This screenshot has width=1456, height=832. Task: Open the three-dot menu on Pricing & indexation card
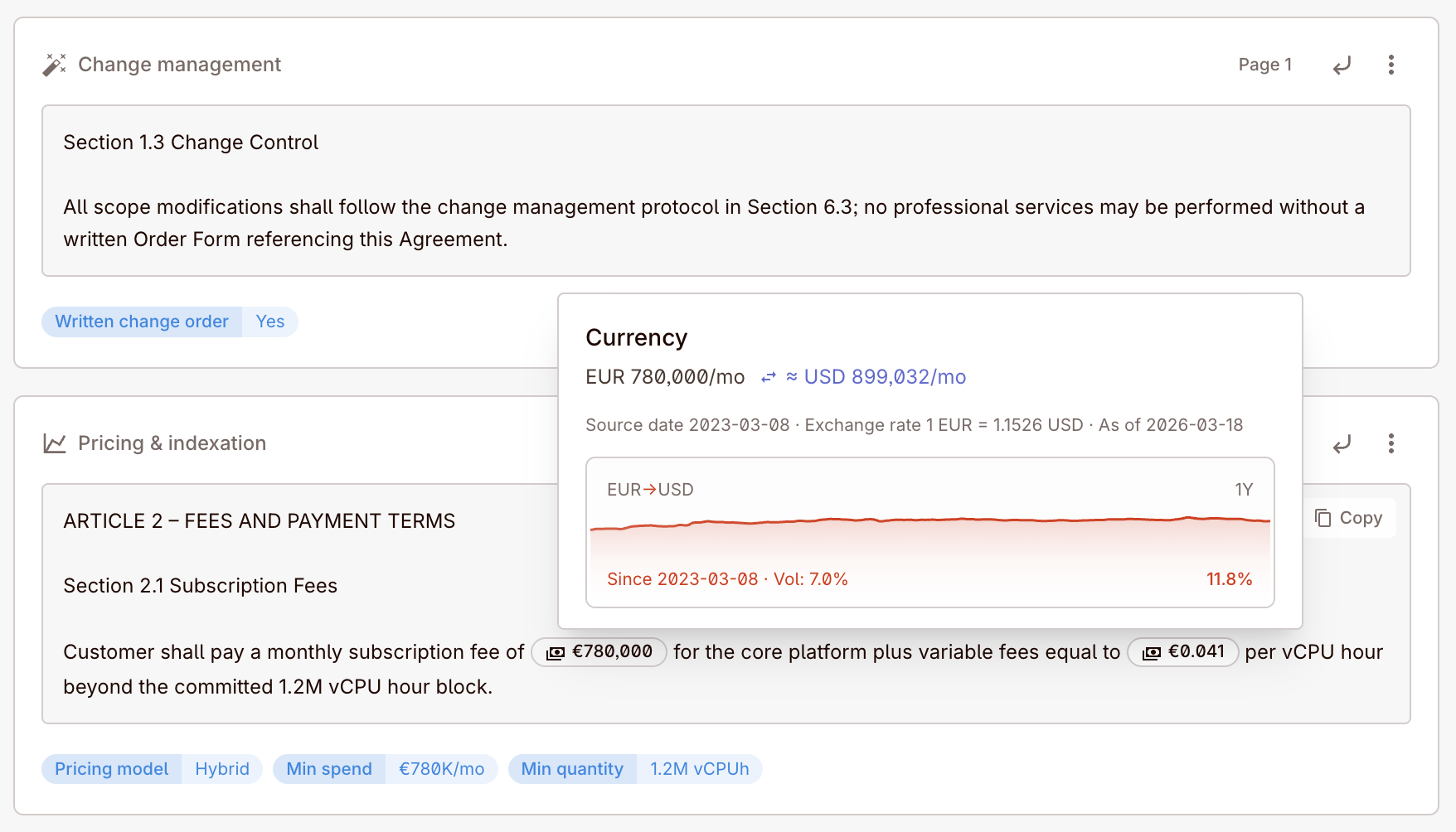pos(1391,444)
